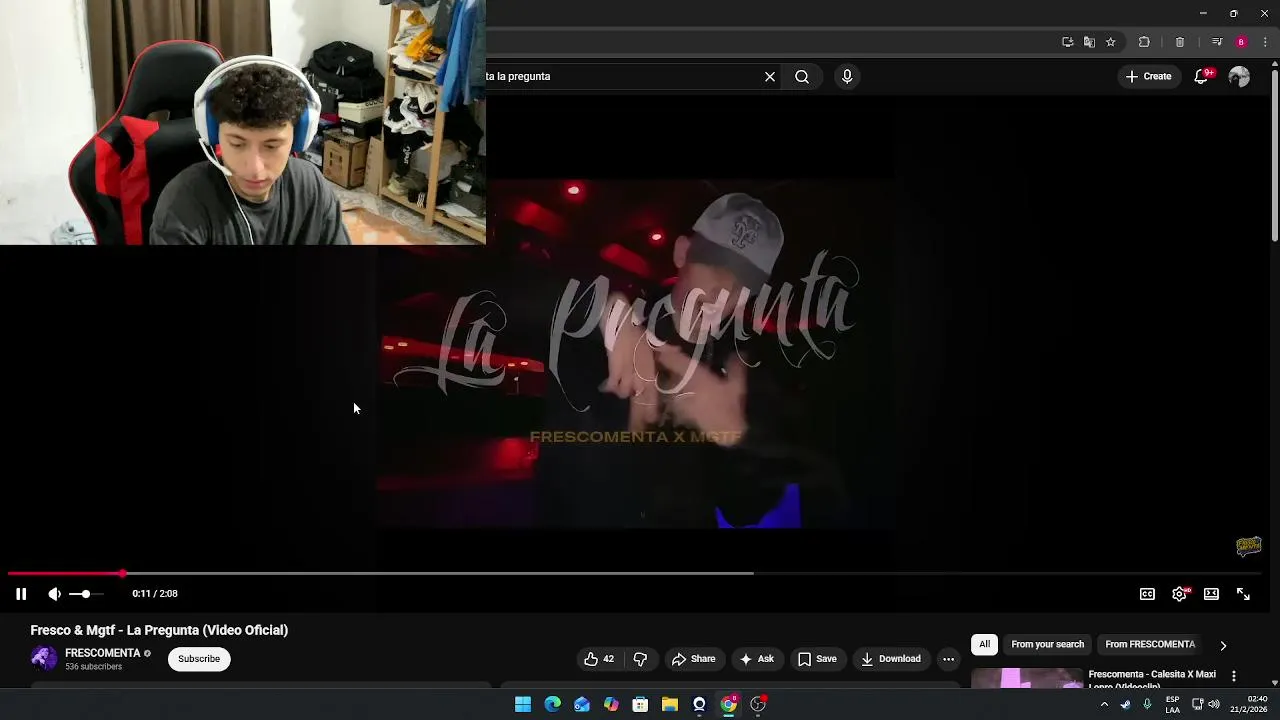The image size is (1280, 720).
Task: Open the Create menu
Action: [x=1148, y=76]
